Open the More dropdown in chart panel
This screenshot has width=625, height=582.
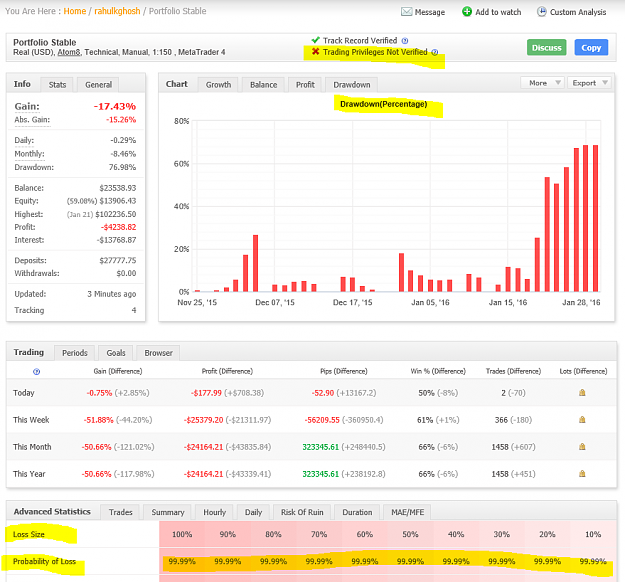tap(542, 83)
